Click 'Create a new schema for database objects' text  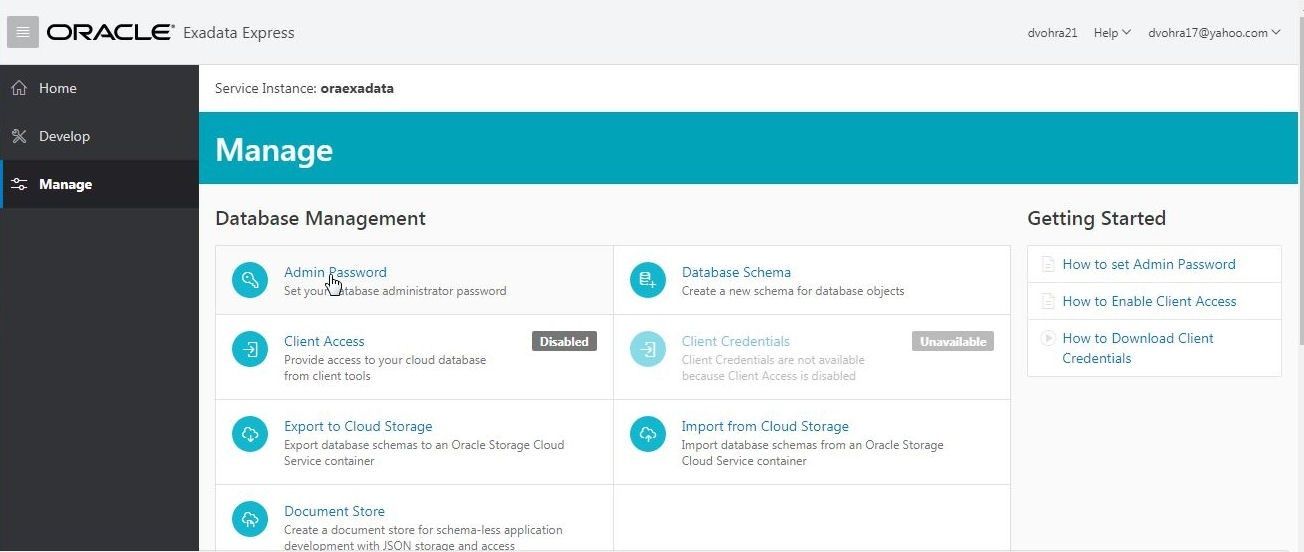pos(793,291)
